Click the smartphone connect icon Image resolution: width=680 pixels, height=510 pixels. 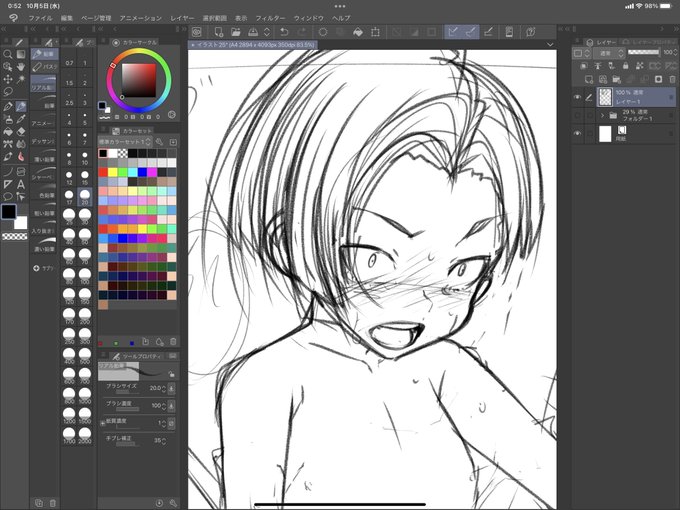(x=509, y=32)
